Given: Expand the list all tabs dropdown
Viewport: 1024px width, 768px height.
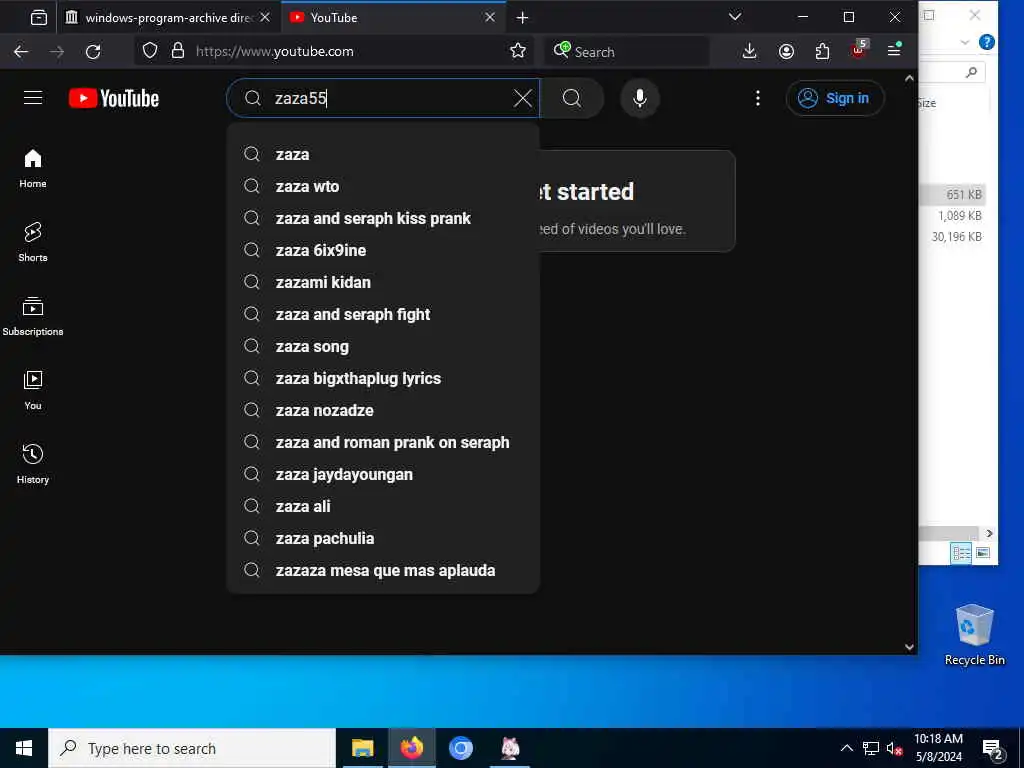Looking at the screenshot, I should pos(735,17).
